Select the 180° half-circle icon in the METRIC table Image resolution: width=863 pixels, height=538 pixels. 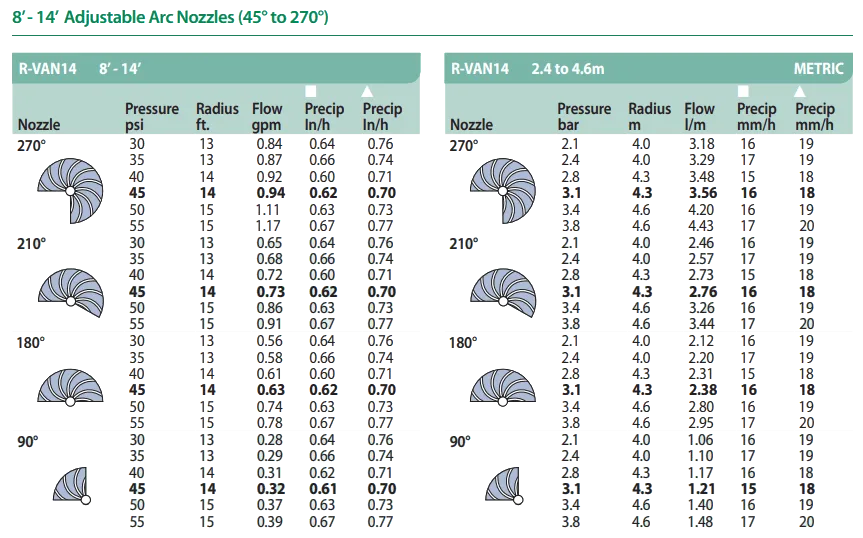click(502, 387)
